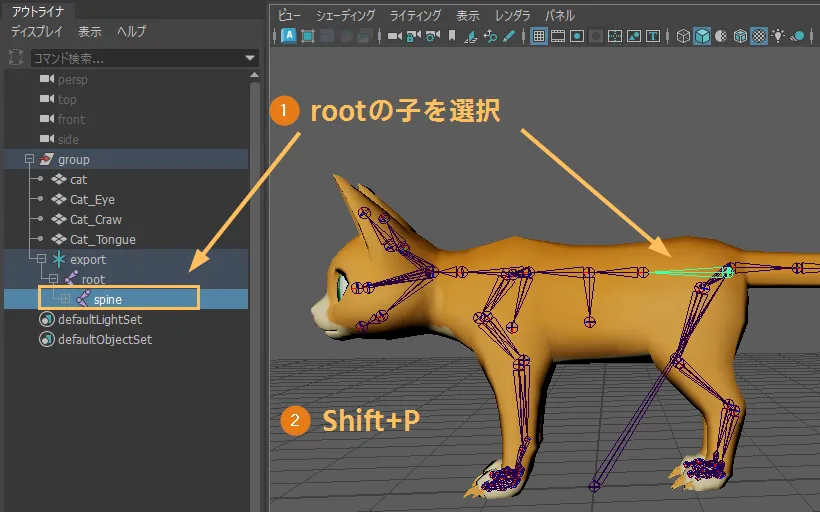
Task: Click the teal framed-square icon beside the 'A' icon
Action: (308, 36)
